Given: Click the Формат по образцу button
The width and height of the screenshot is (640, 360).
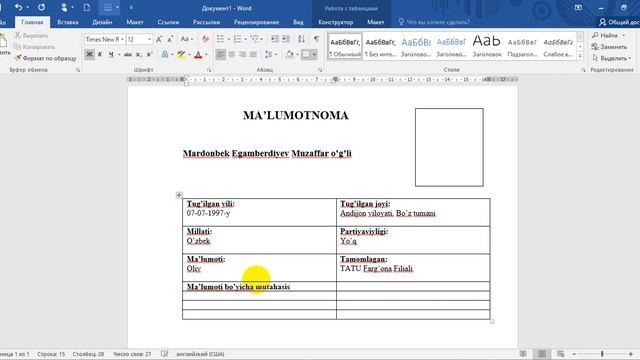Looking at the screenshot, I should click(x=45, y=58).
